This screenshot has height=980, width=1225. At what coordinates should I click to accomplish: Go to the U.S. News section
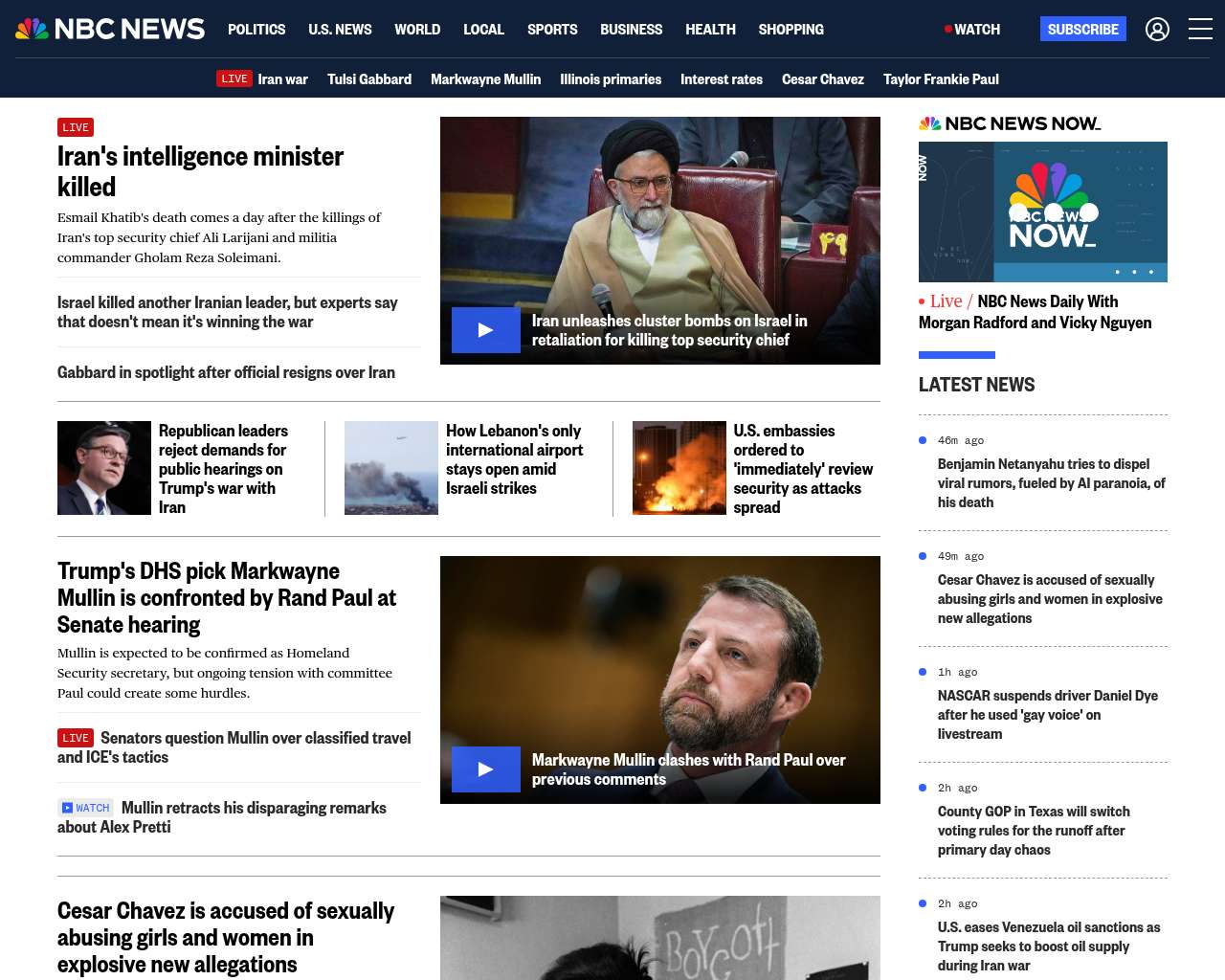point(340,29)
